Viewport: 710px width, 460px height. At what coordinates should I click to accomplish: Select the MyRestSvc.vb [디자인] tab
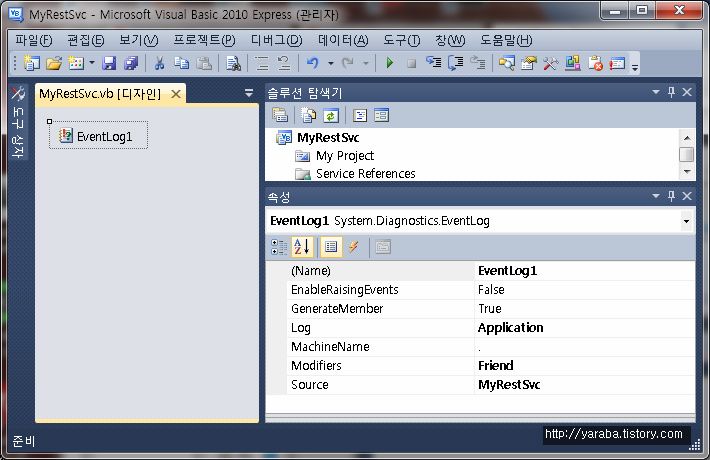point(100,94)
